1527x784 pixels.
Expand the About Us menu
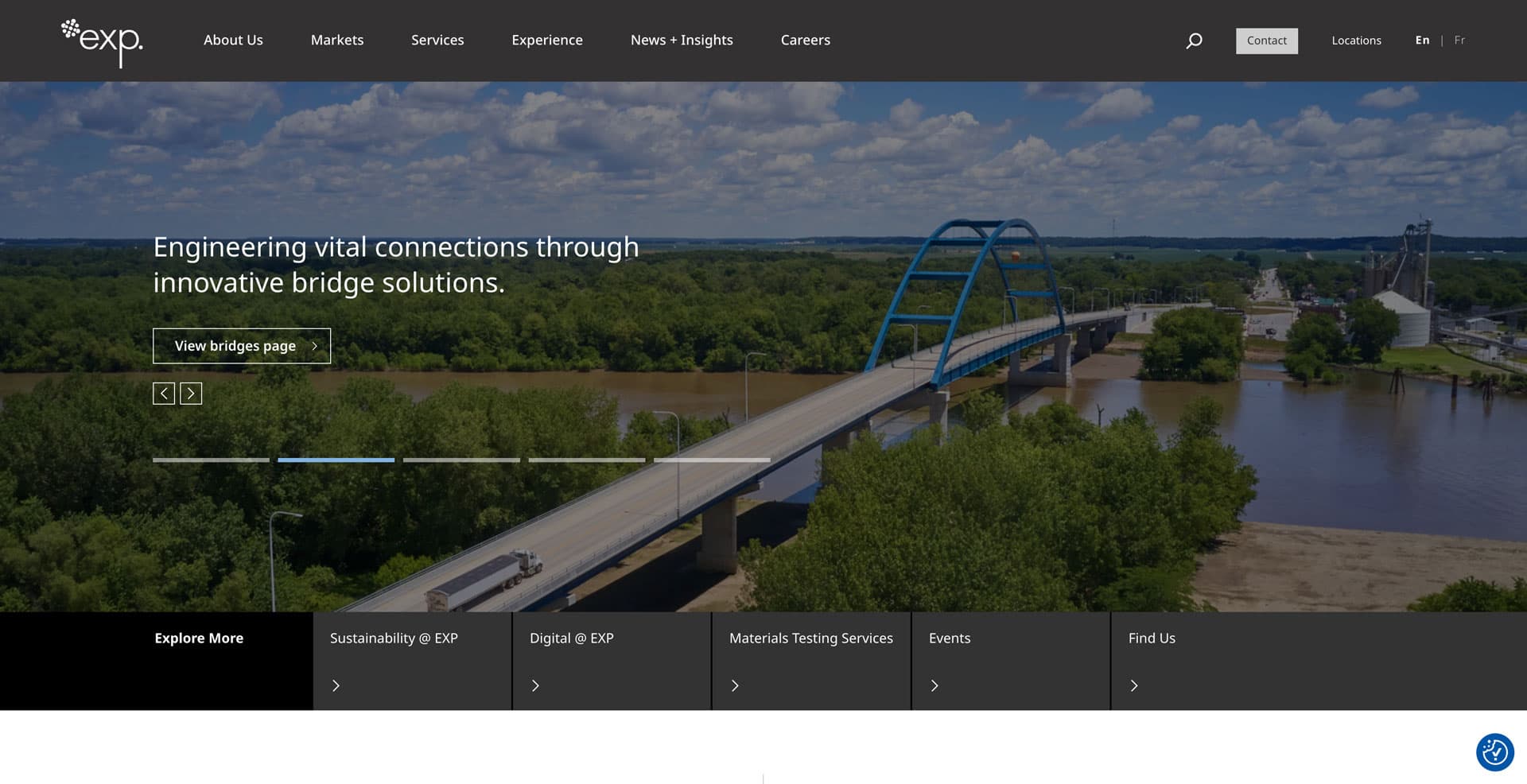tap(233, 40)
